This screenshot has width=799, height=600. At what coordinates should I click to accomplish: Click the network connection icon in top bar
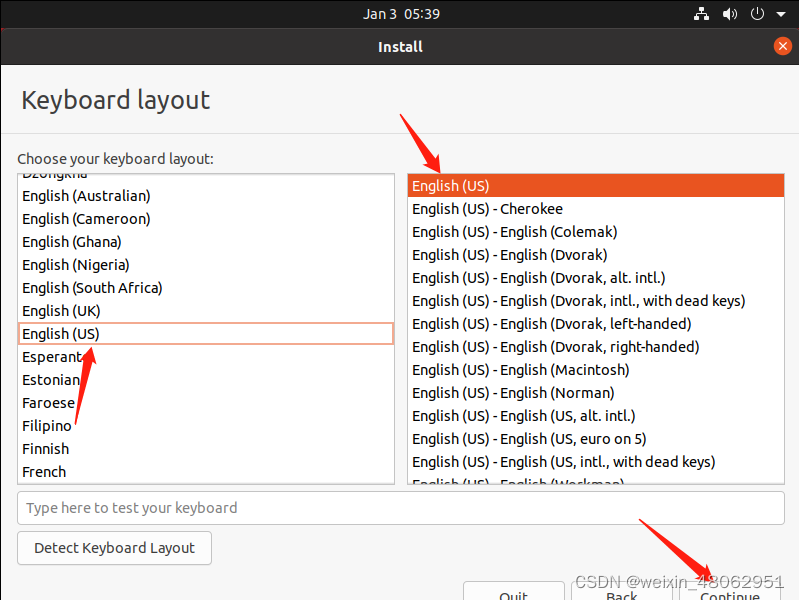click(x=701, y=14)
